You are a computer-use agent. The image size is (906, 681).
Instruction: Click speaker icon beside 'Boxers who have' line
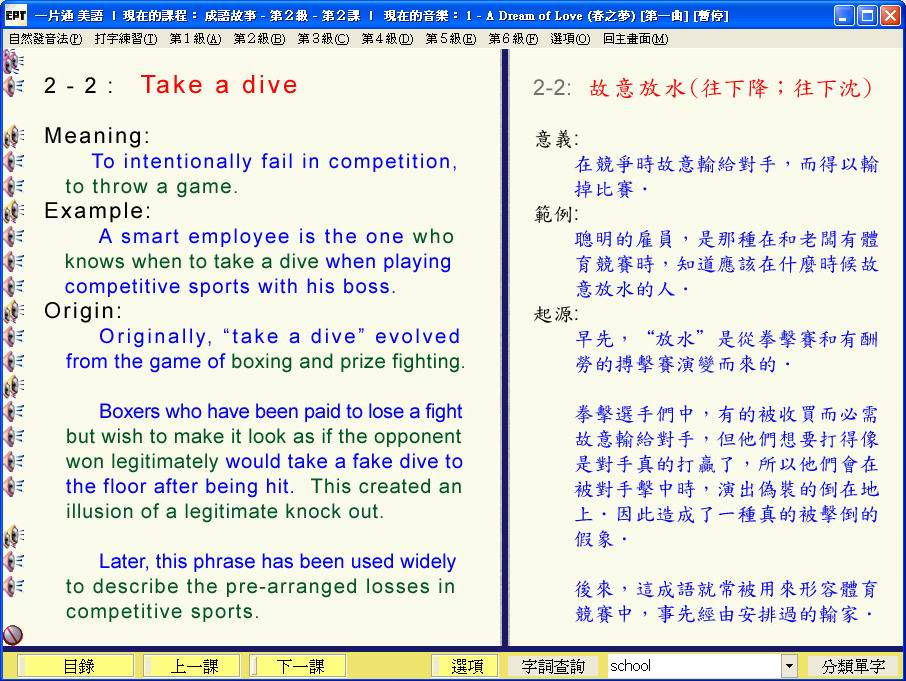click(14, 411)
